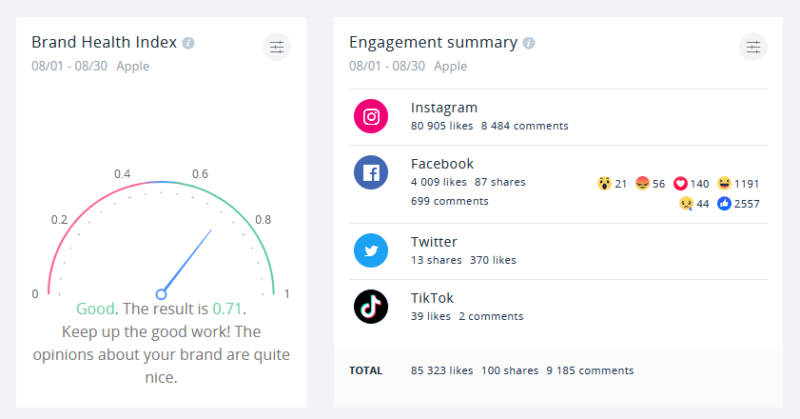Click the Instagram row title
This screenshot has height=419, width=800.
444,108
